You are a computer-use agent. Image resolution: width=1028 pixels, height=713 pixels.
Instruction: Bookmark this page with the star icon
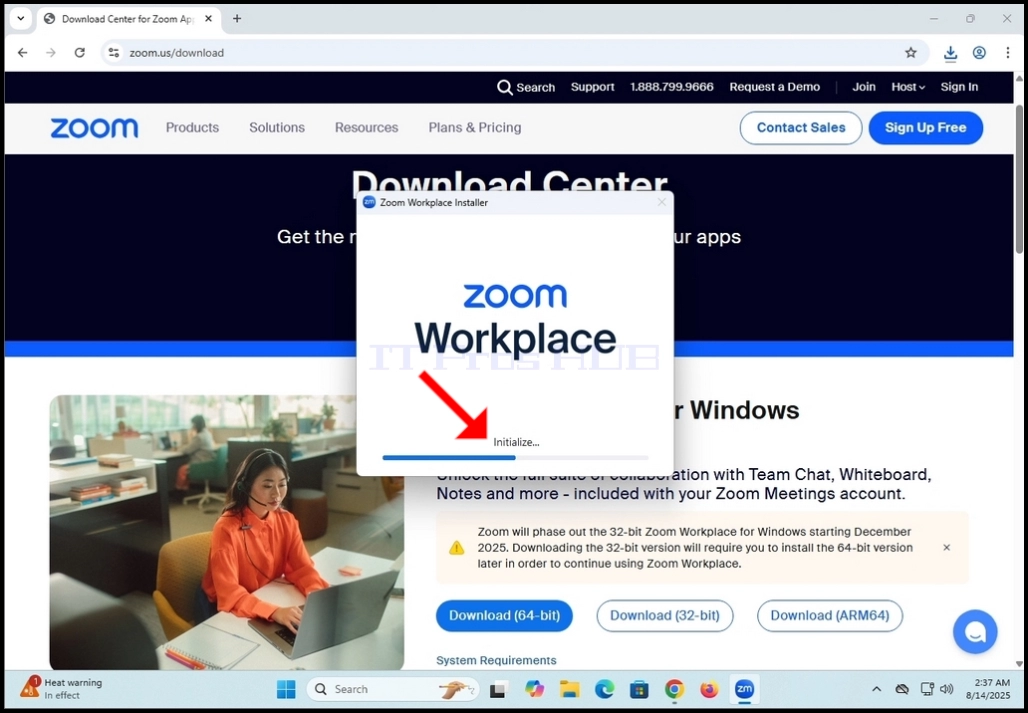click(x=911, y=52)
